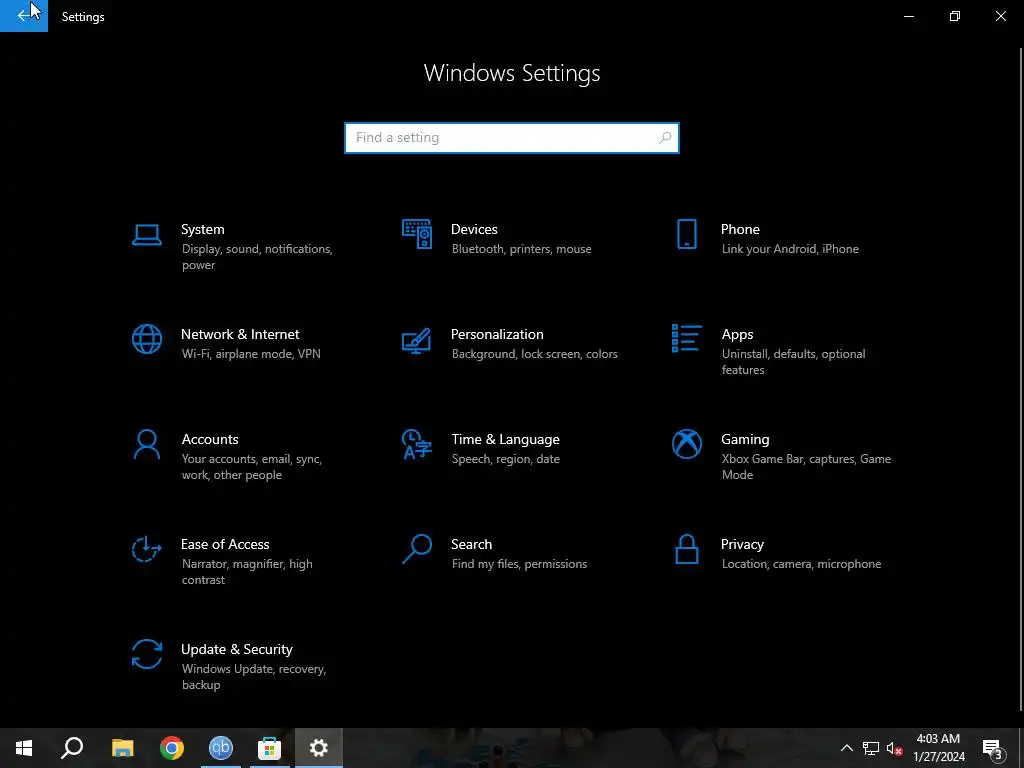
Task: Open the Search magnifier category icon
Action: click(417, 549)
